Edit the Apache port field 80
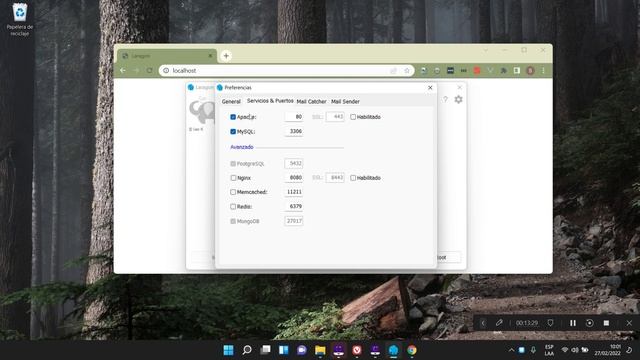The width and height of the screenshot is (640, 360). click(x=293, y=117)
